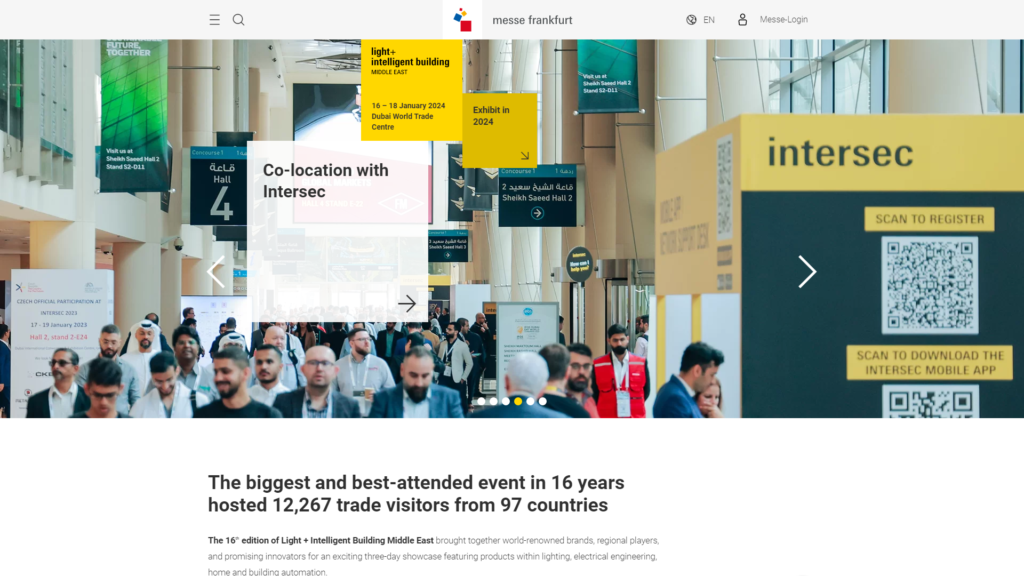Screen dimensions: 1024x576
Task: Go to home via Messe Frankfurt logo
Action: coord(462,20)
